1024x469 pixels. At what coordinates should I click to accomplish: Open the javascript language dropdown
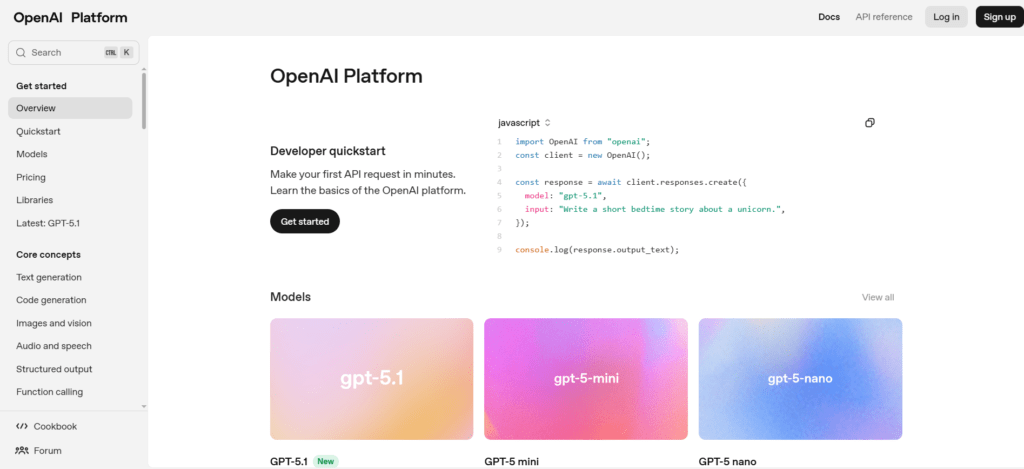[524, 123]
